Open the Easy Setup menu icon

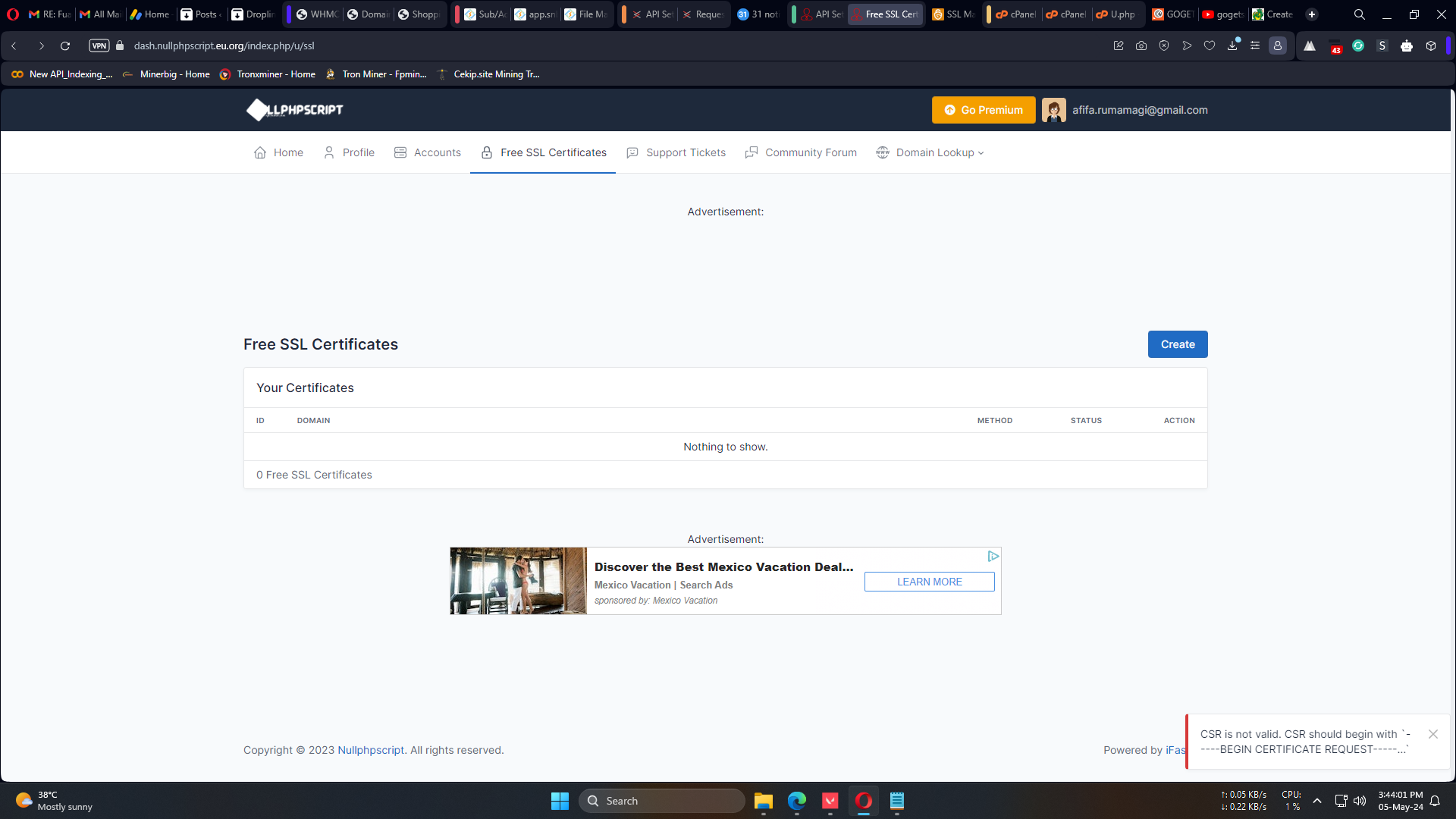pos(1255,45)
